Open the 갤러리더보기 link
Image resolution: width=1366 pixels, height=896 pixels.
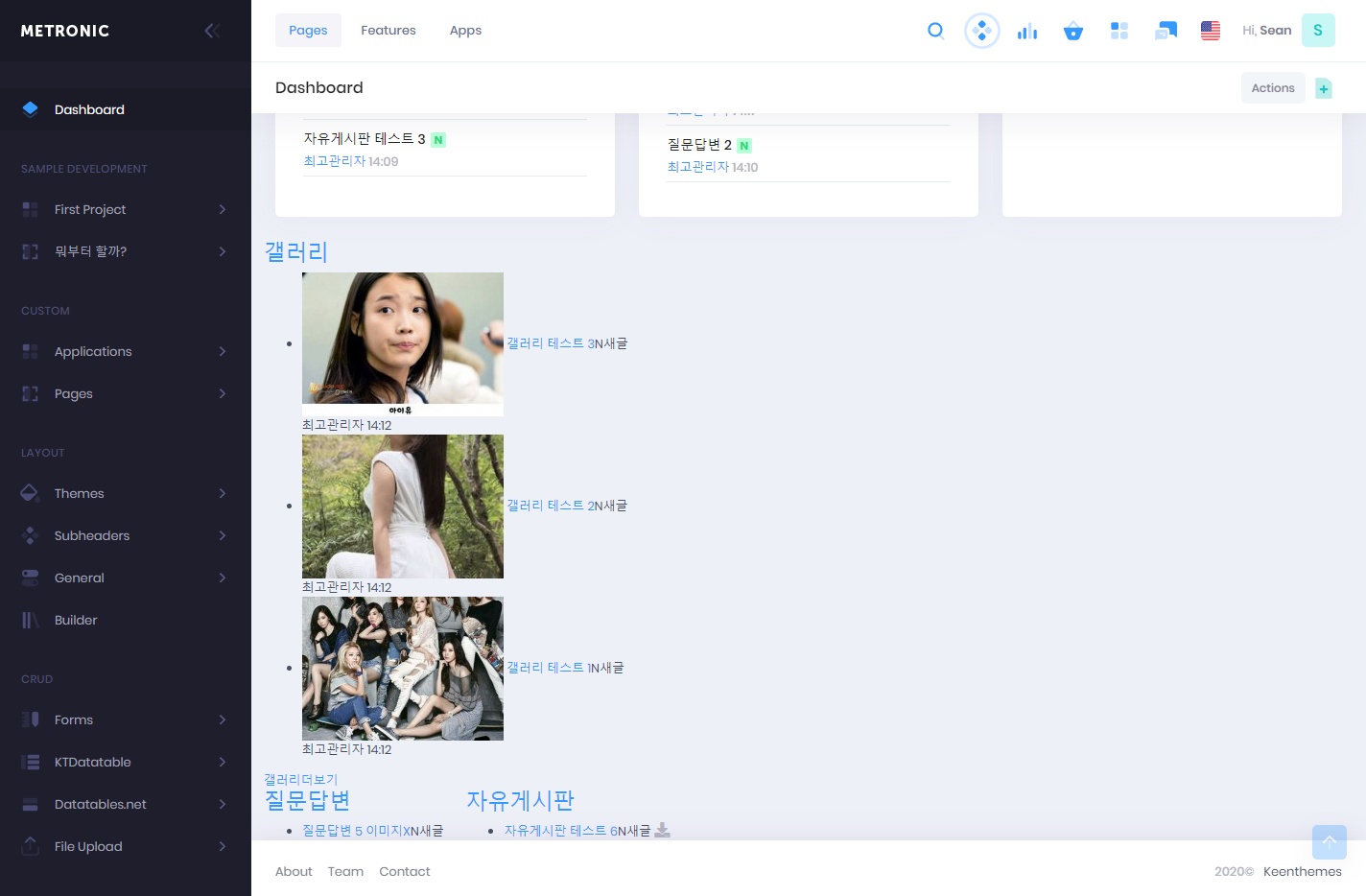click(x=300, y=779)
